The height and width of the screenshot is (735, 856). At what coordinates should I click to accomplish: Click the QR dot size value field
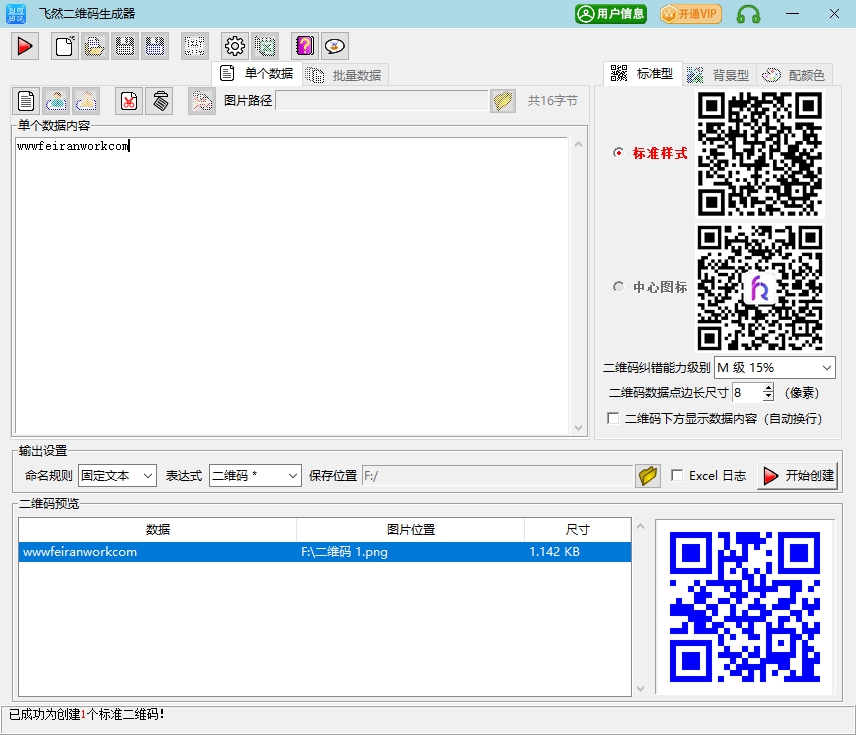pos(747,392)
